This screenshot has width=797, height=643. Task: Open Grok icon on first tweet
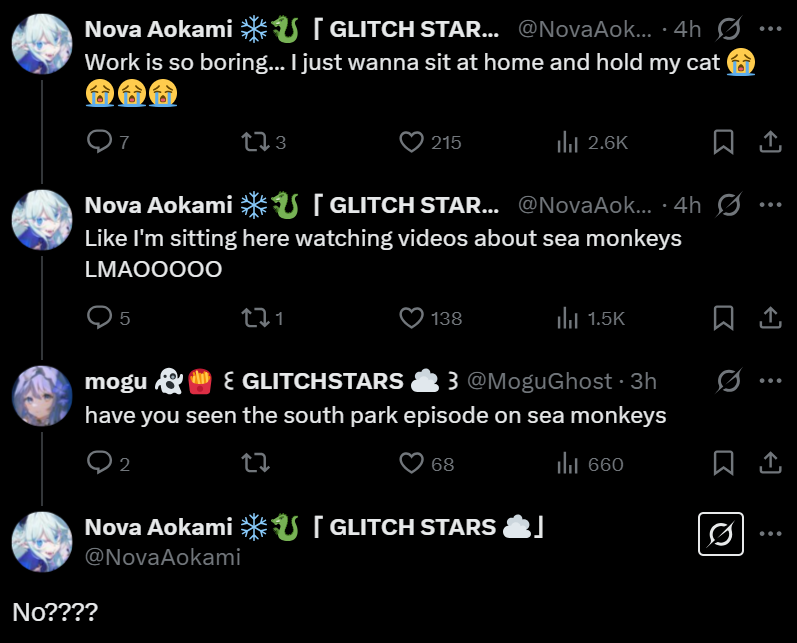pyautogui.click(x=729, y=29)
